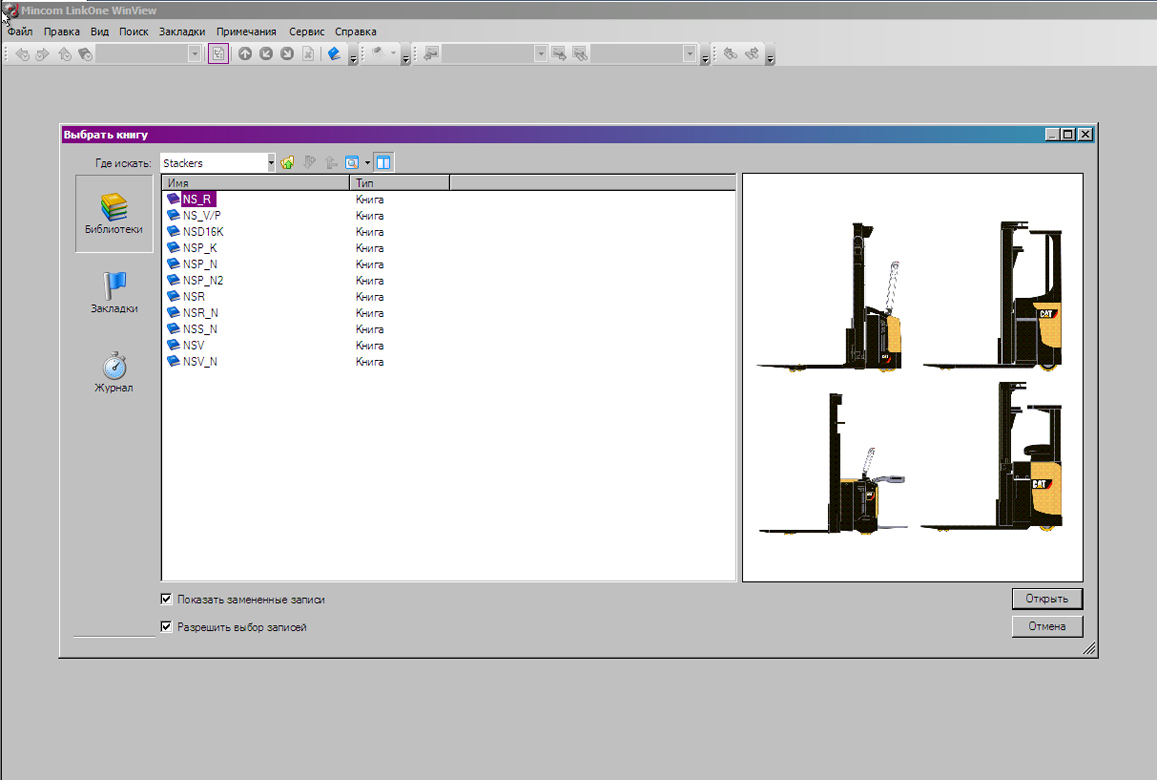Click the blue book icon in main toolbar

pyautogui.click(x=334, y=54)
